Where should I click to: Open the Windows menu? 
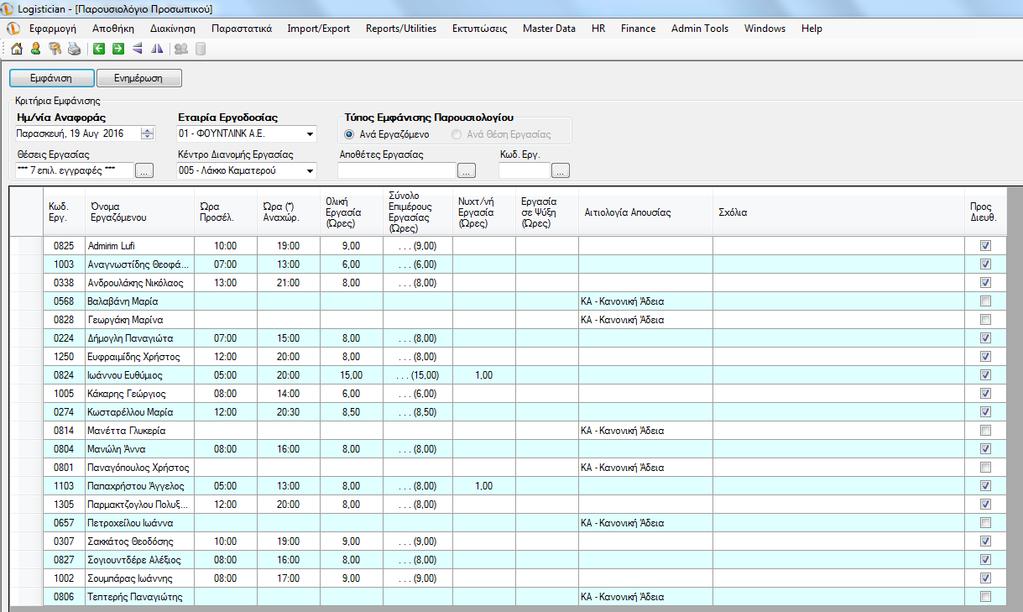click(x=765, y=29)
